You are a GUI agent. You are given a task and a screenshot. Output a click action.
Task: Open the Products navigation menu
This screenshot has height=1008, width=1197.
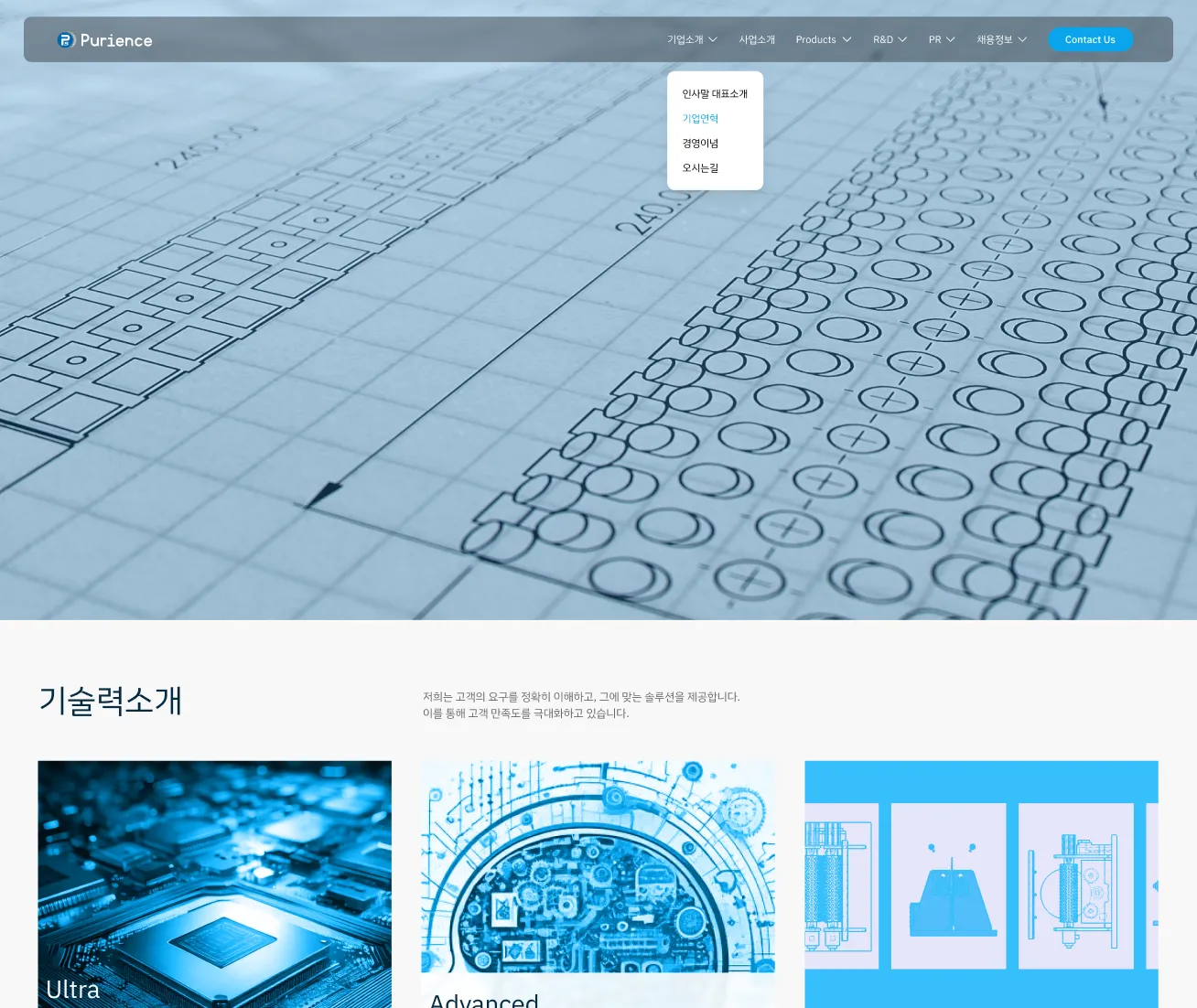(816, 39)
